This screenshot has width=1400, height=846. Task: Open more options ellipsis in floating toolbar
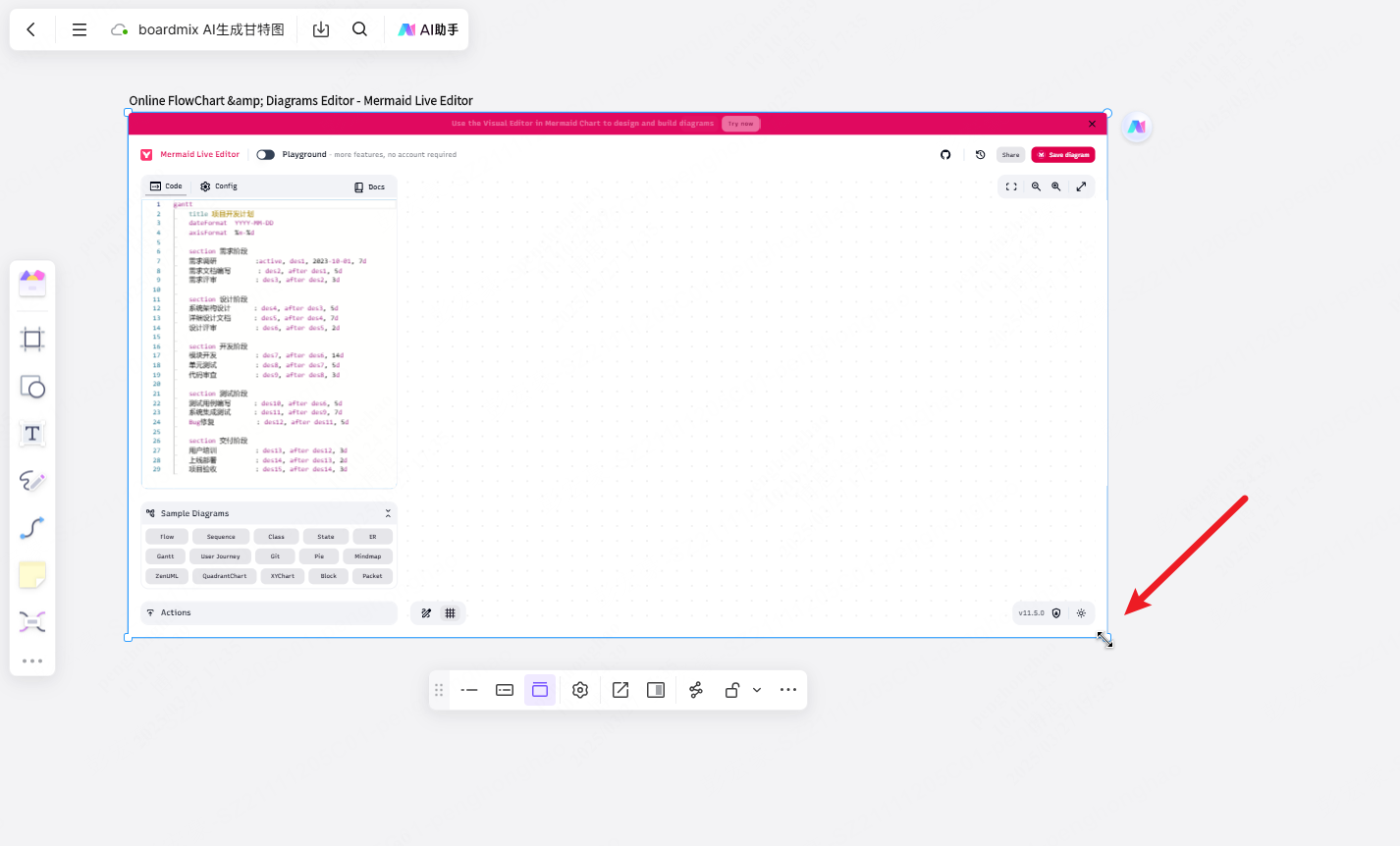click(x=788, y=690)
